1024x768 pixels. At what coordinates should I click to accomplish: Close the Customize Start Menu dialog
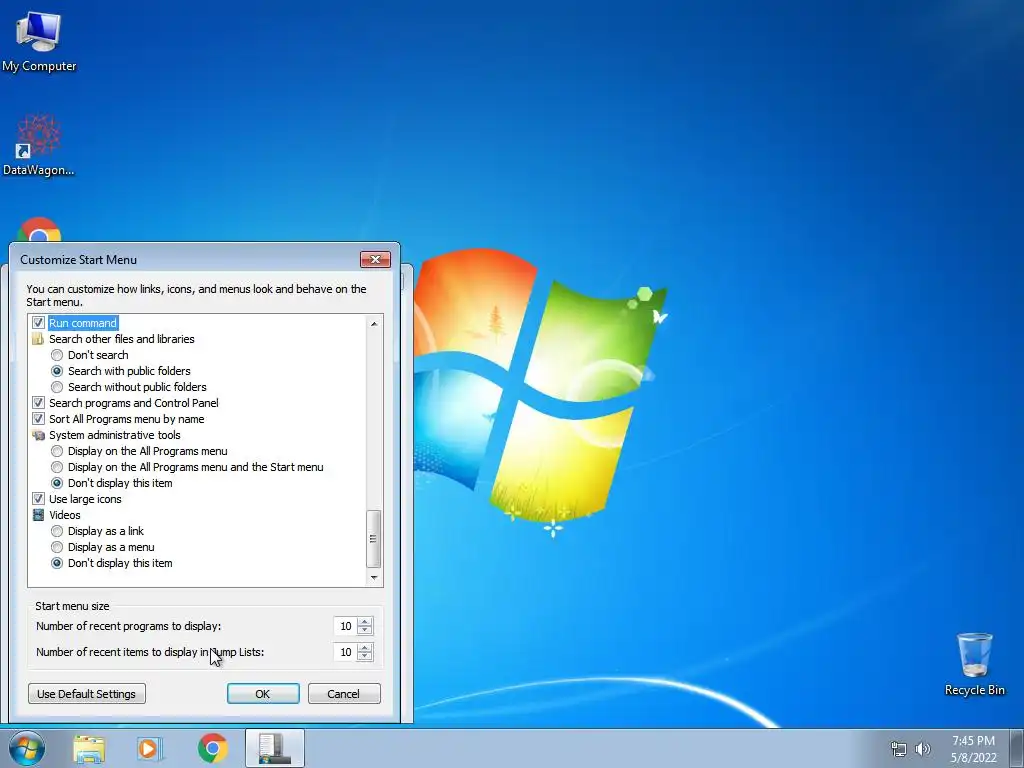376,259
